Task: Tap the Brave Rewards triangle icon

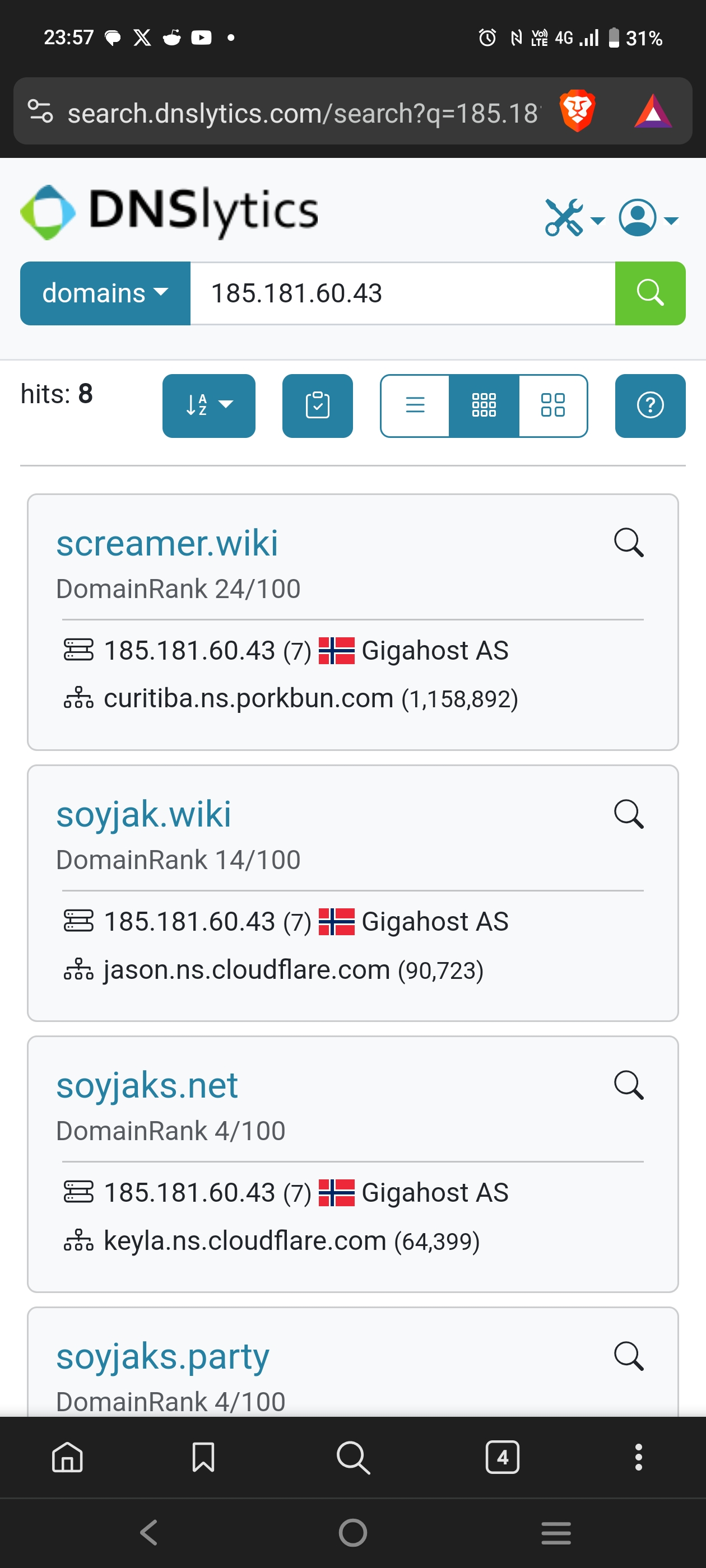Action: pos(653,111)
